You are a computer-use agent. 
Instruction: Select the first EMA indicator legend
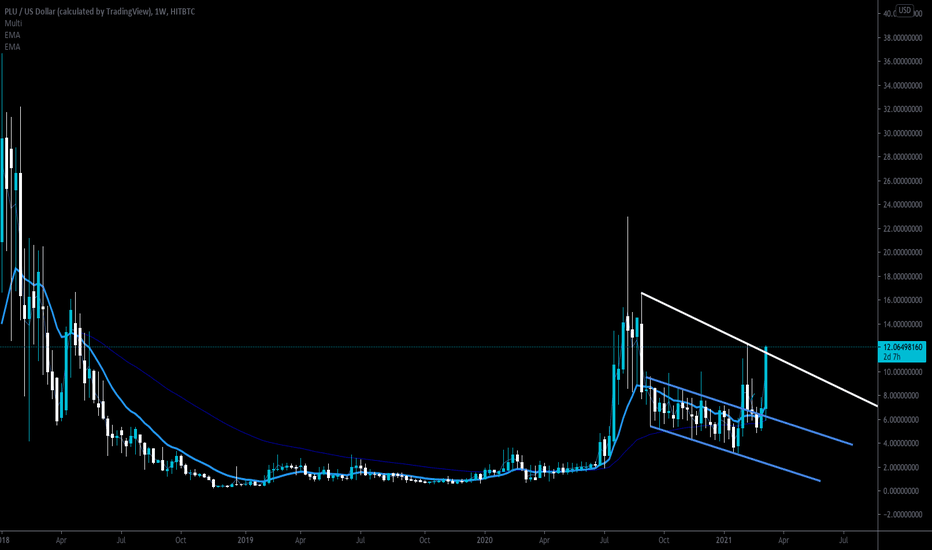click(x=12, y=35)
